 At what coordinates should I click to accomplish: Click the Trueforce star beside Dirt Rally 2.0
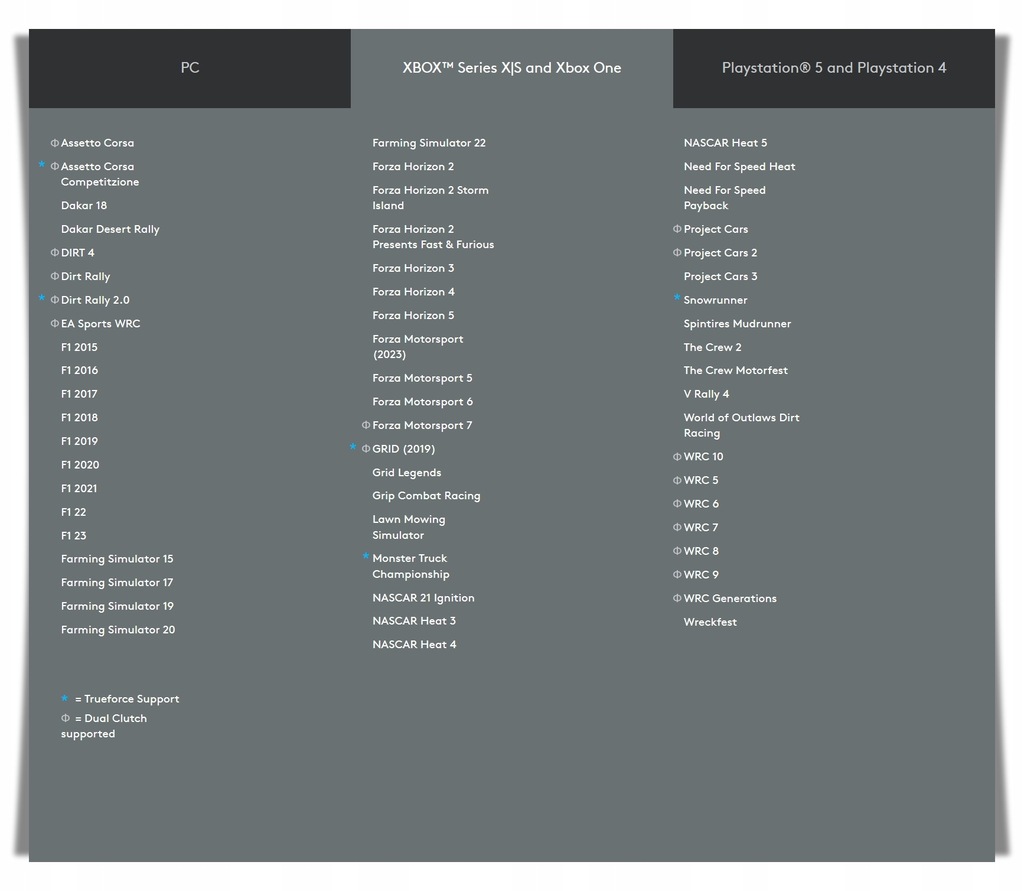(x=42, y=298)
